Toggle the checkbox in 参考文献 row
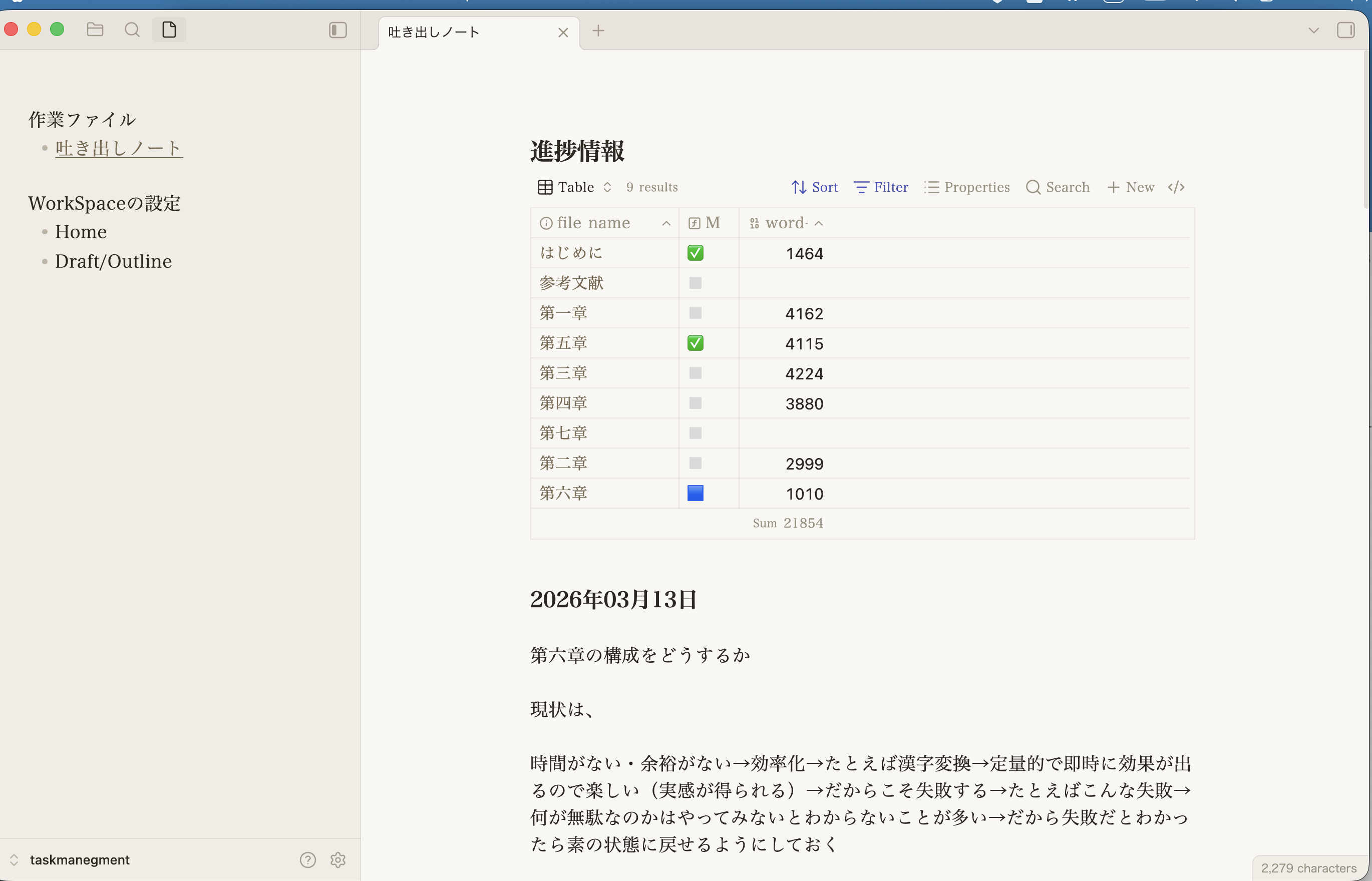This screenshot has width=1372, height=881. (695, 283)
